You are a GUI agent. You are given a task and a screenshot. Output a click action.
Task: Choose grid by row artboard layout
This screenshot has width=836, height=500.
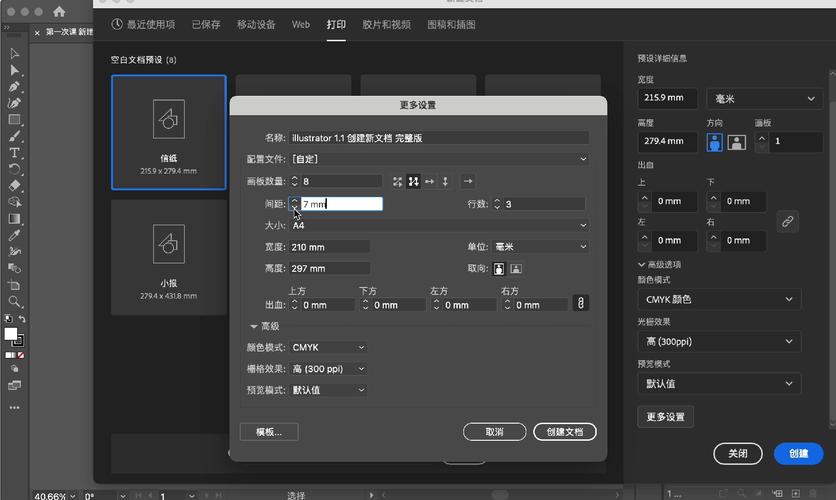397,182
